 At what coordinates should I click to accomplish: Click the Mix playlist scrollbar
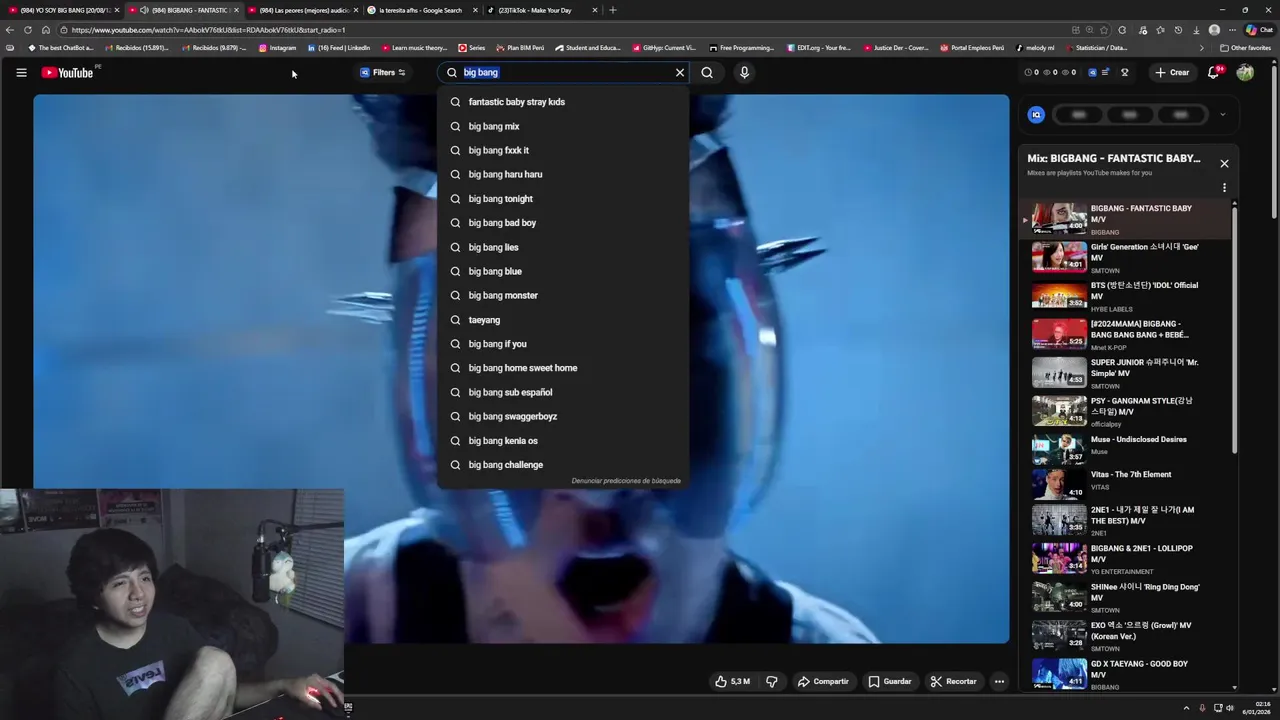pos(1234,330)
